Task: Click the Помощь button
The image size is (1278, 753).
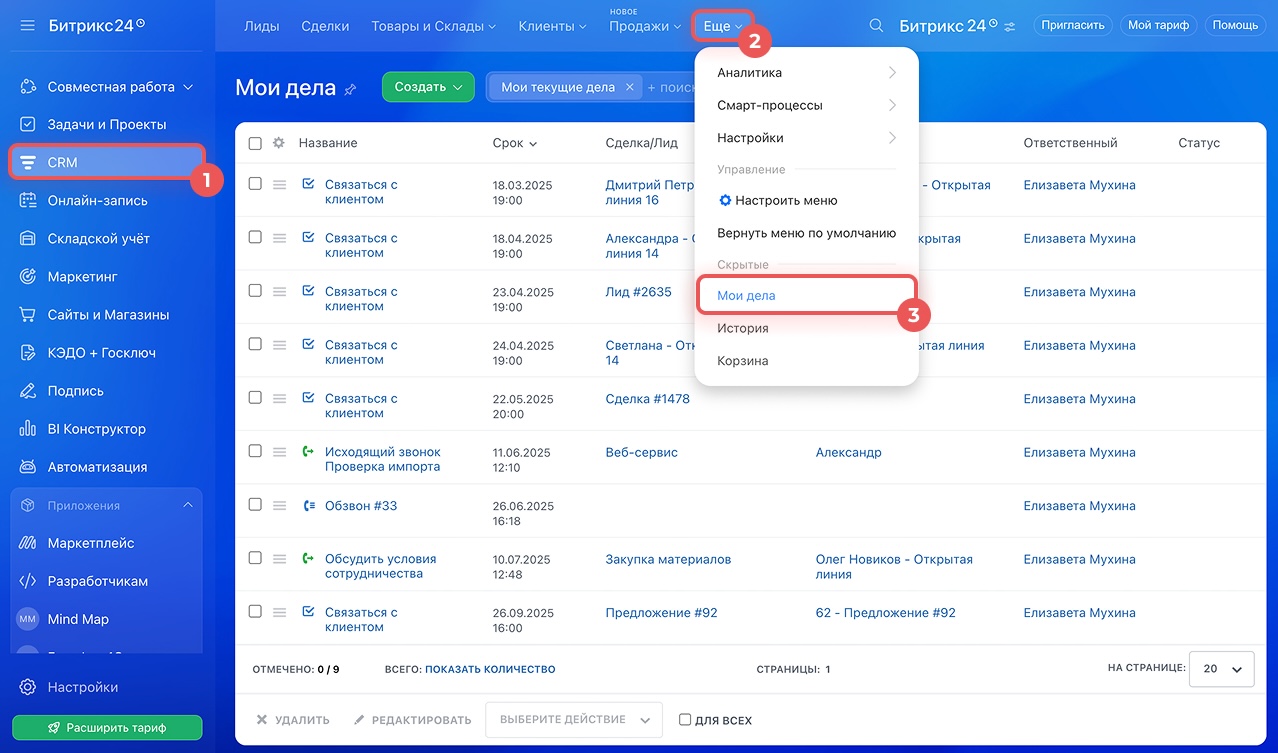Action: [x=1235, y=25]
